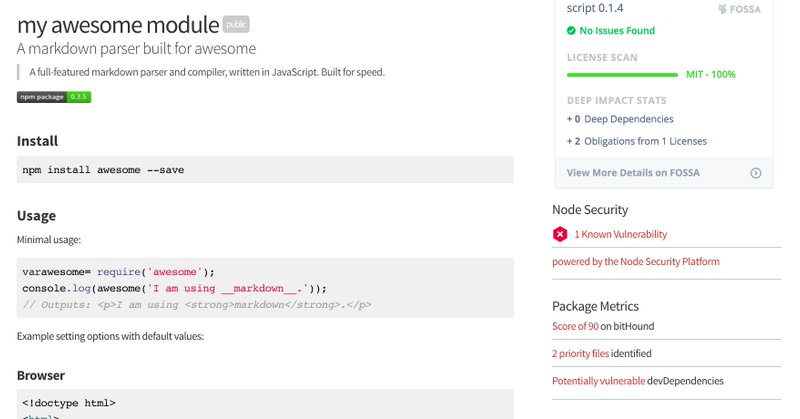Click the Package Metrics section heading
This screenshot has height=419, width=800.
[x=595, y=306]
